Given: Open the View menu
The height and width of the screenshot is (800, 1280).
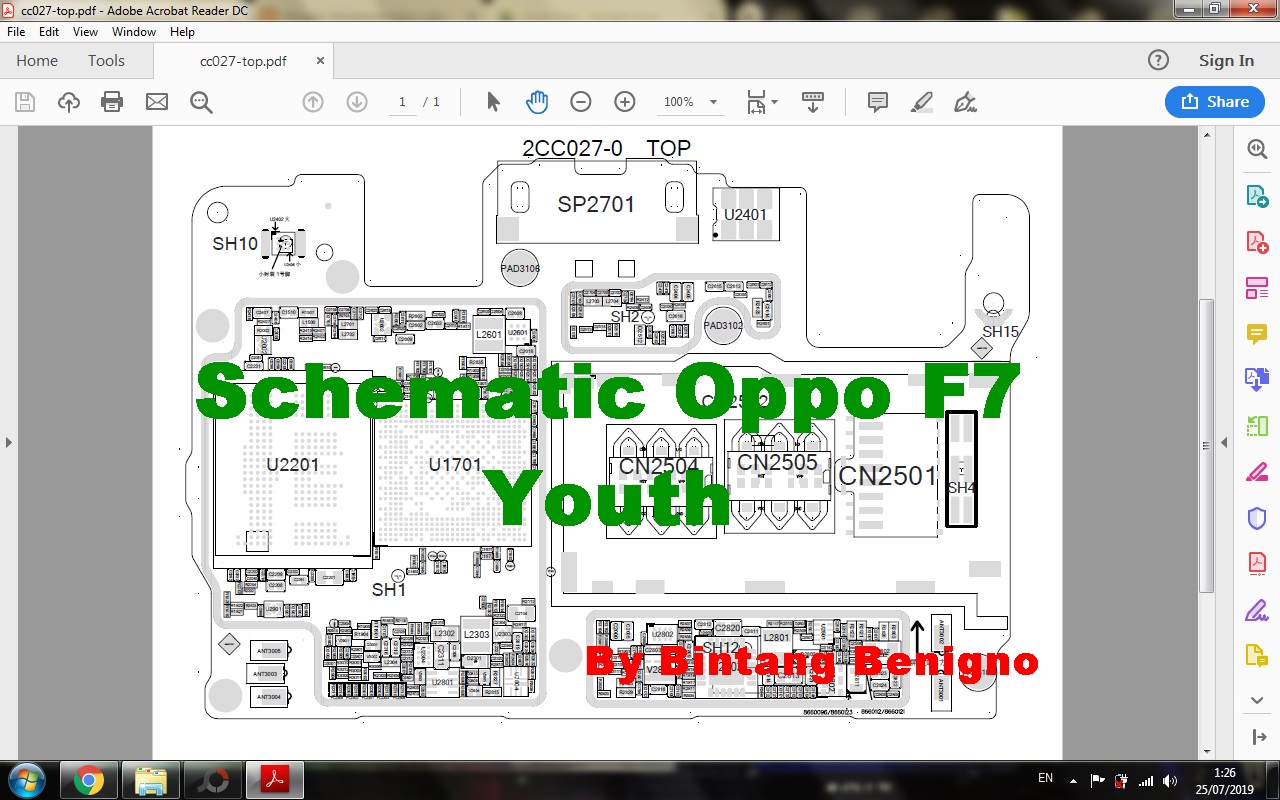Looking at the screenshot, I should [x=85, y=31].
